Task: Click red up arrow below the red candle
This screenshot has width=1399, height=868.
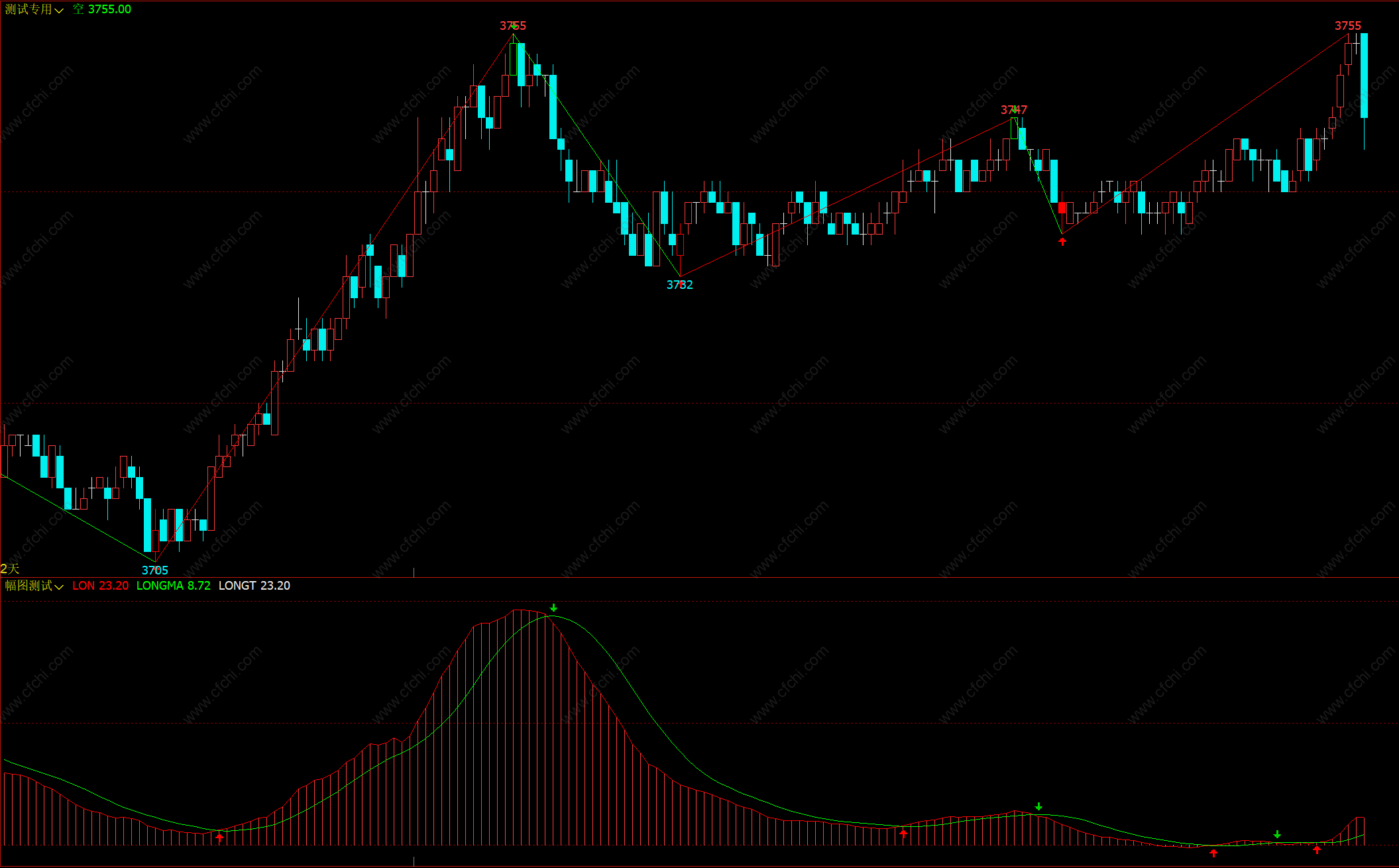Action: (1062, 242)
